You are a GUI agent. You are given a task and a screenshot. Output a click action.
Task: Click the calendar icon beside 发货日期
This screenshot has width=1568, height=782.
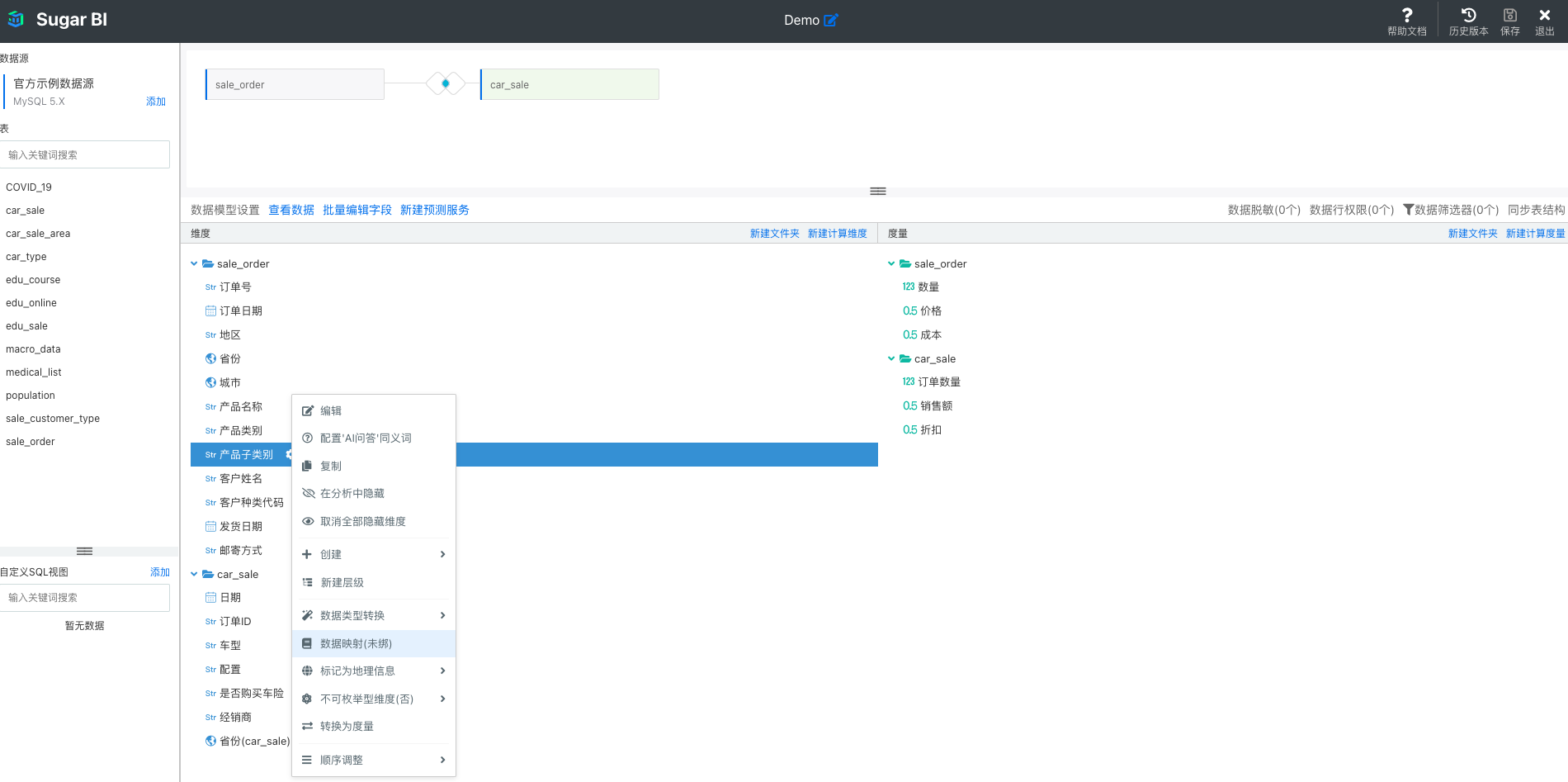click(210, 526)
